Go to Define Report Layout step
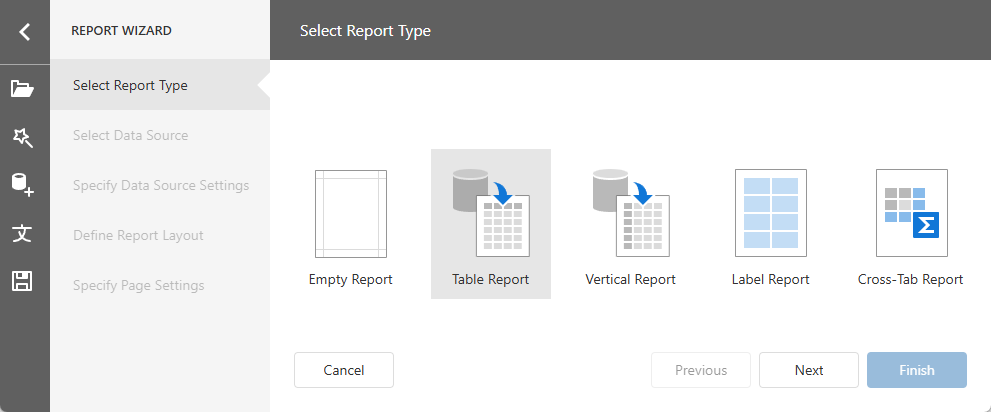 click(x=160, y=235)
